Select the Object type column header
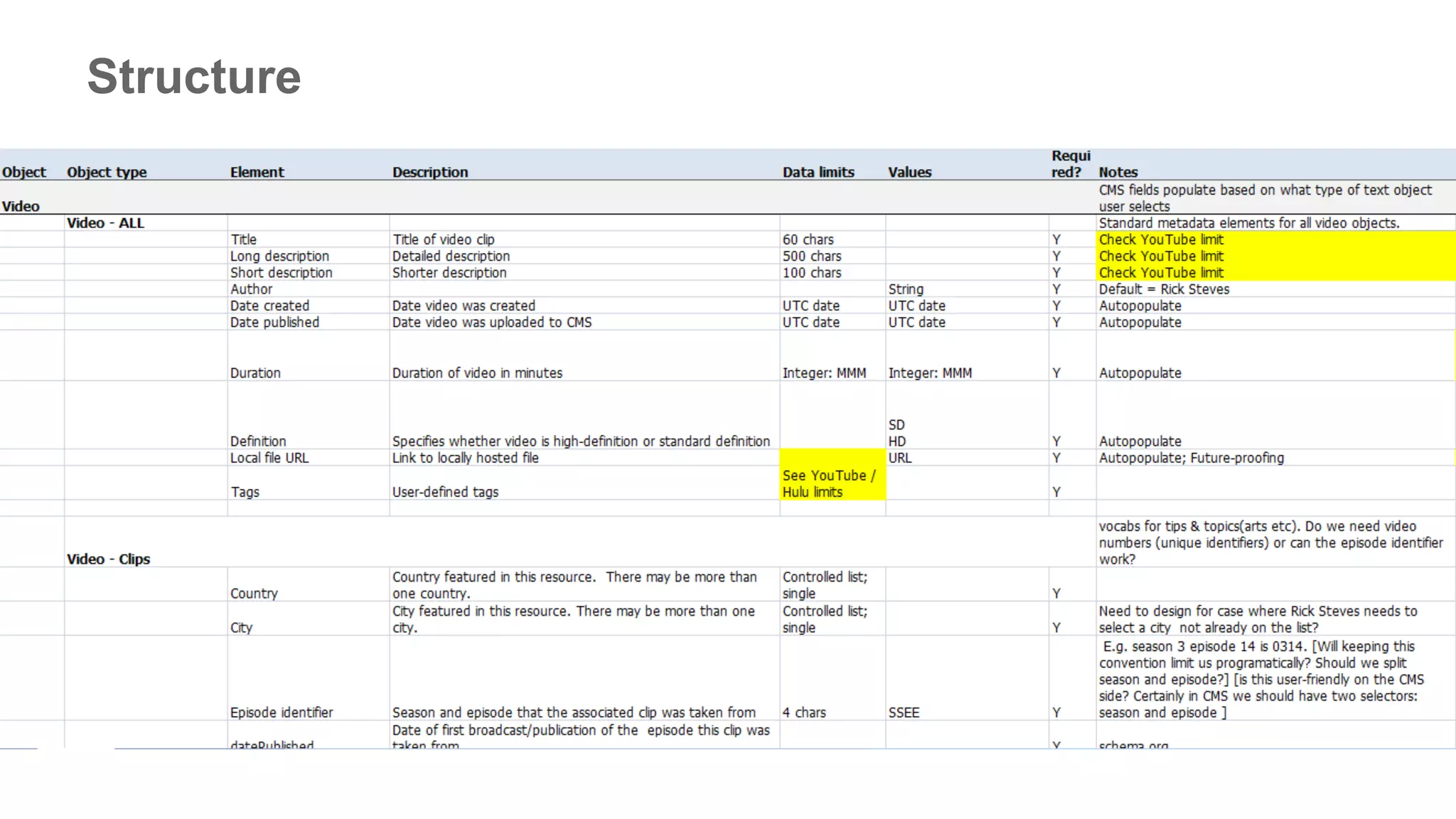 tap(107, 172)
